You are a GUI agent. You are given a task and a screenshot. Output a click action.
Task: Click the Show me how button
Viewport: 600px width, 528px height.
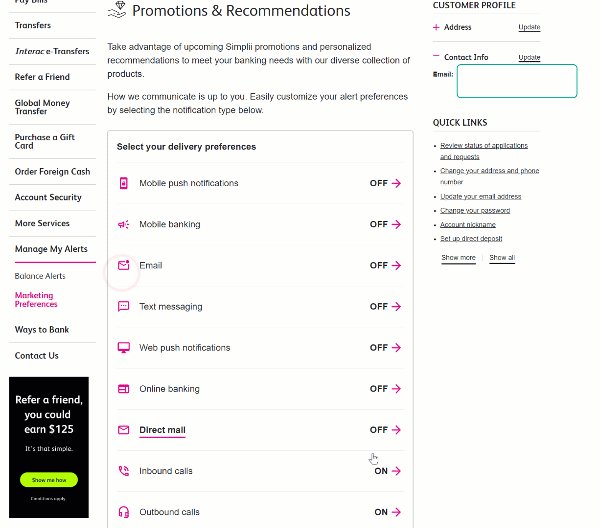49,480
